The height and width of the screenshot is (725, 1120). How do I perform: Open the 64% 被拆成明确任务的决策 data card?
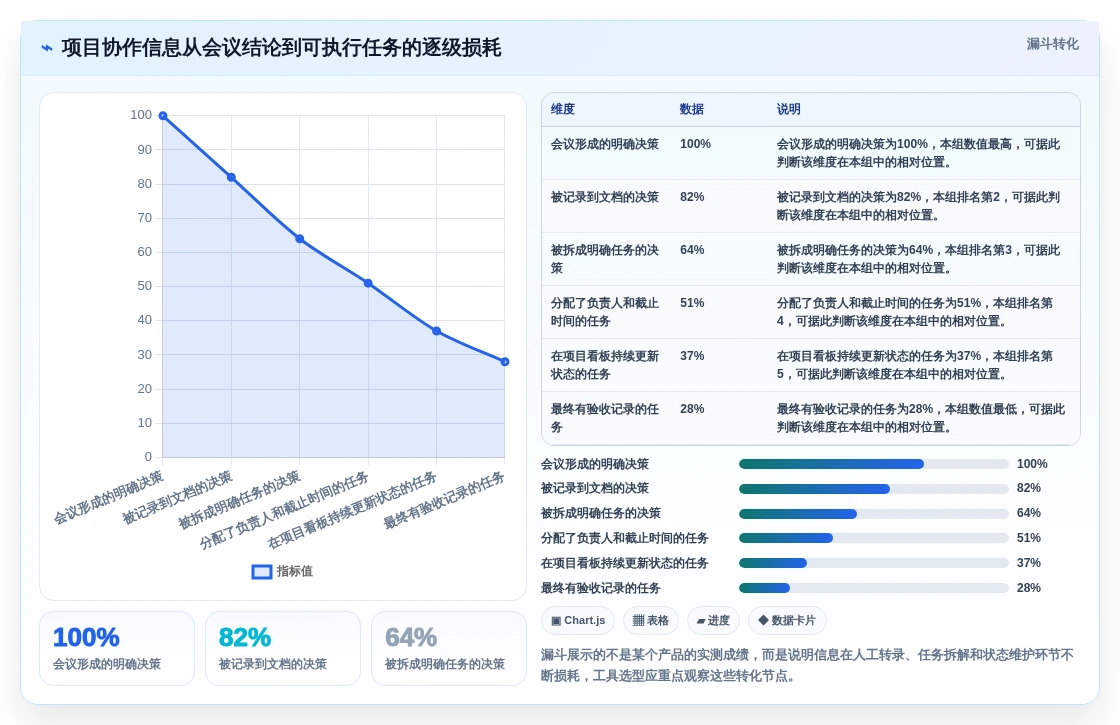449,649
